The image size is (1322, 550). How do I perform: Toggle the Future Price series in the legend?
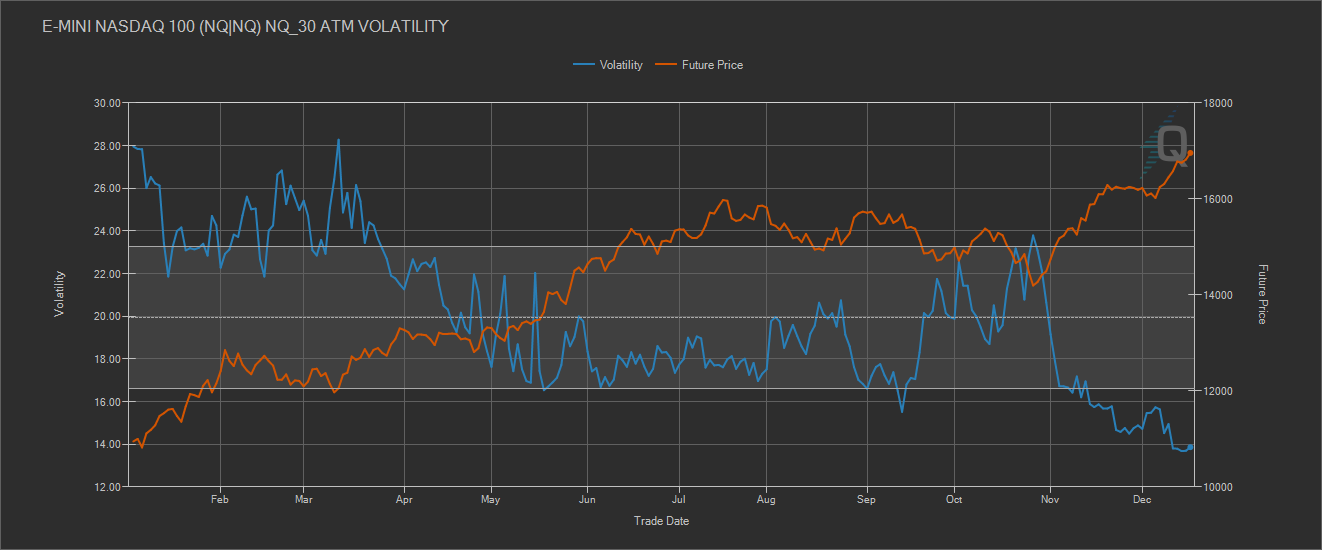(712, 65)
